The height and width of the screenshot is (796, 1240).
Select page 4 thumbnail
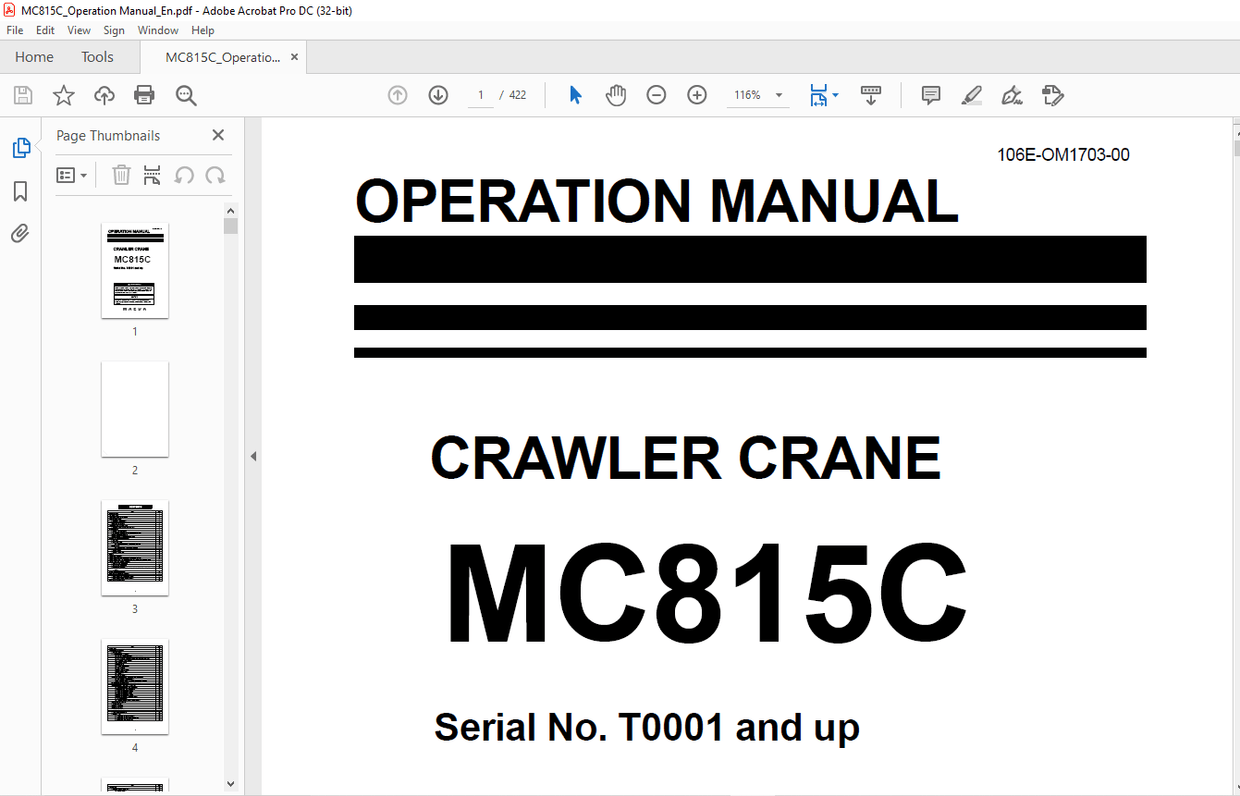[135, 687]
